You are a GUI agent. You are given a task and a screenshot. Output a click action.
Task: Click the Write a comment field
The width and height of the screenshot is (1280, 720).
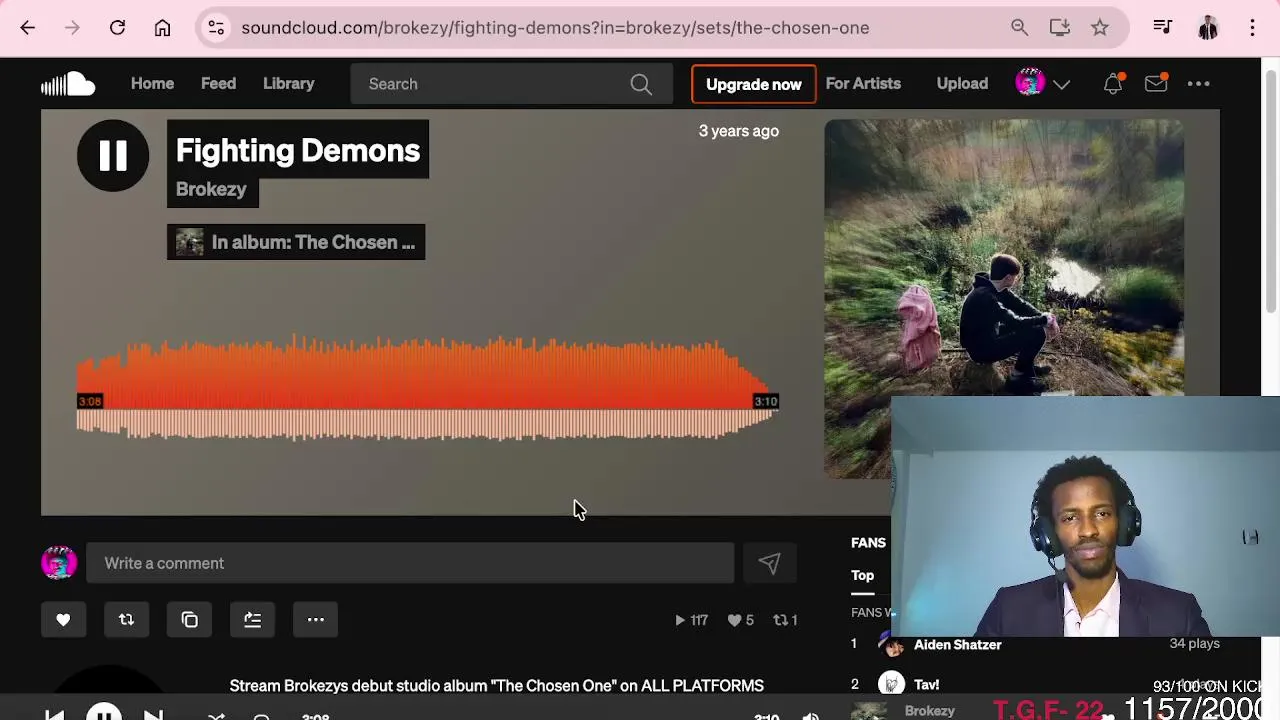point(410,563)
